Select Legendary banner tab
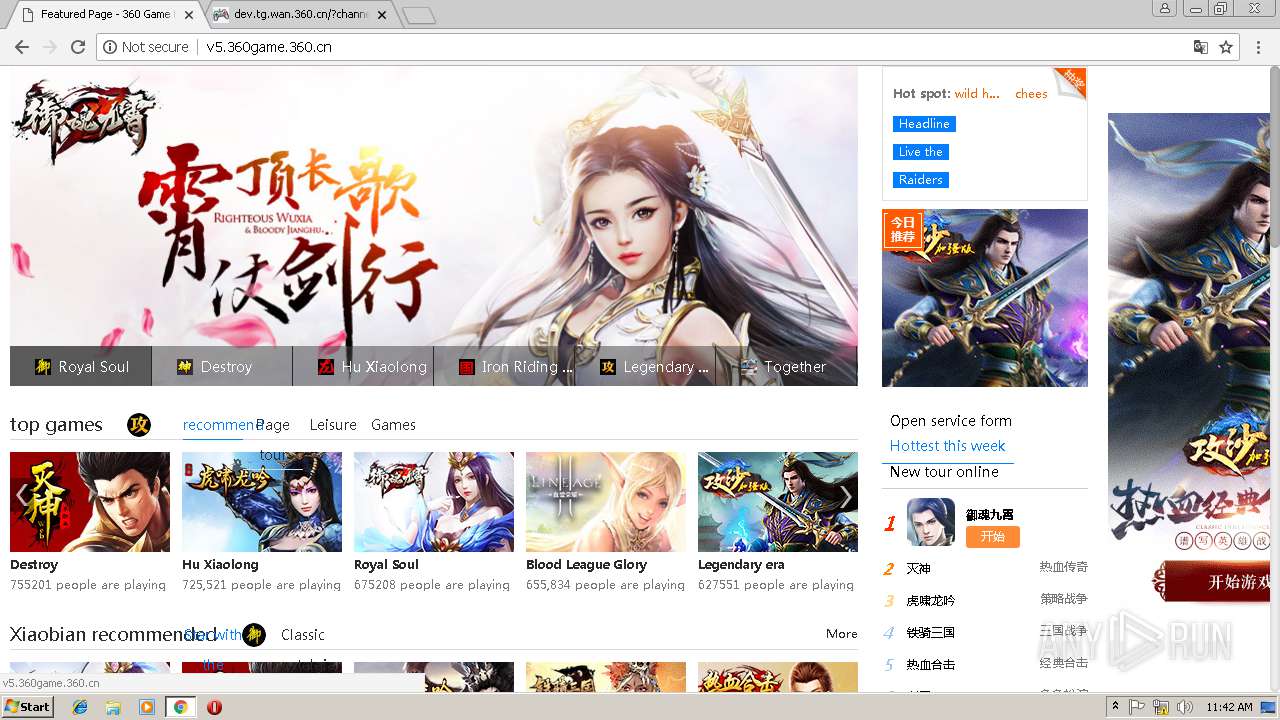The image size is (1280, 720). click(x=645, y=366)
